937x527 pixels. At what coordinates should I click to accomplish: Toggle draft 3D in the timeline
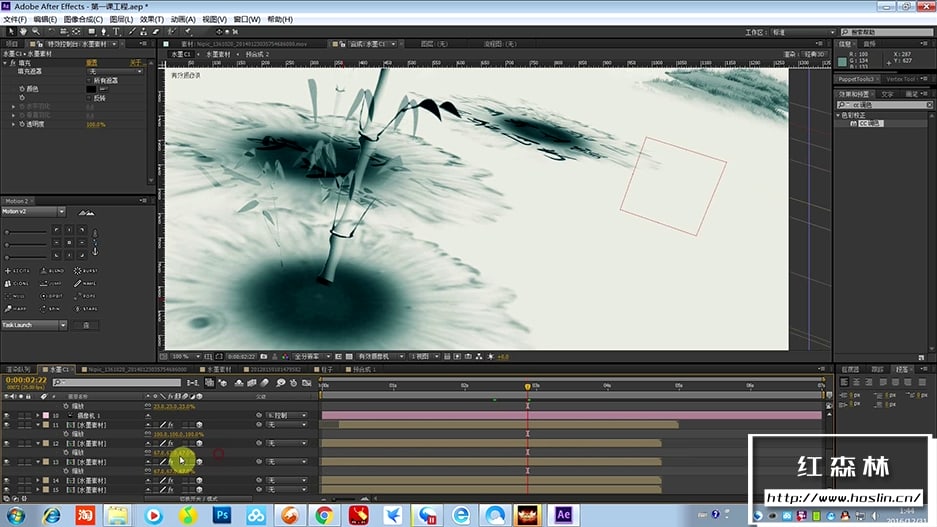click(x=223, y=382)
